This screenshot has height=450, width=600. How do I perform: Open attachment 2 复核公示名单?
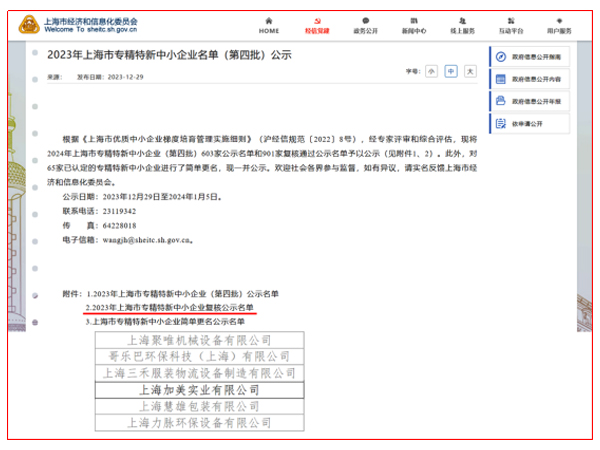point(169,307)
